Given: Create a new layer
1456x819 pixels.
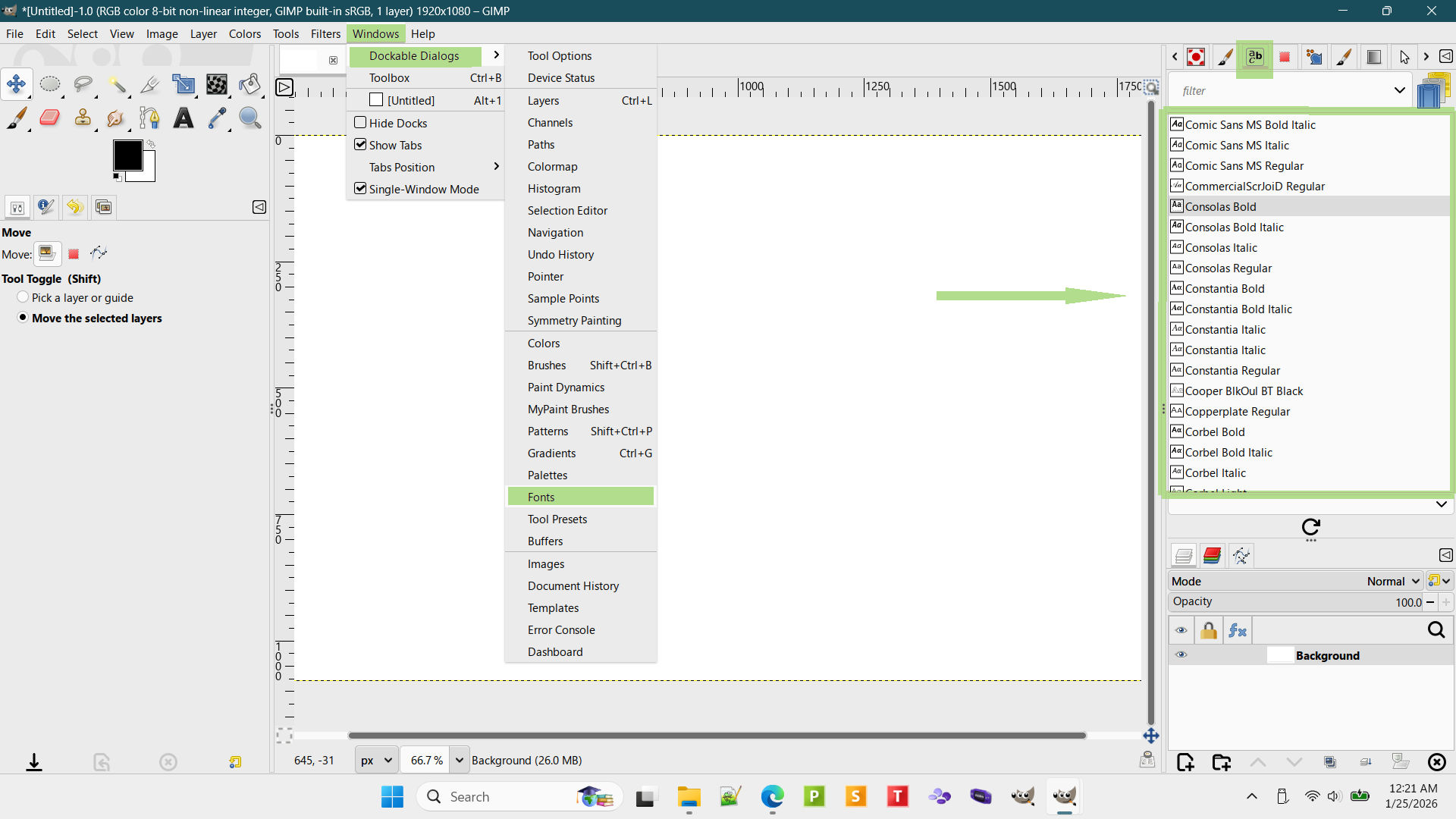Looking at the screenshot, I should tap(1185, 762).
